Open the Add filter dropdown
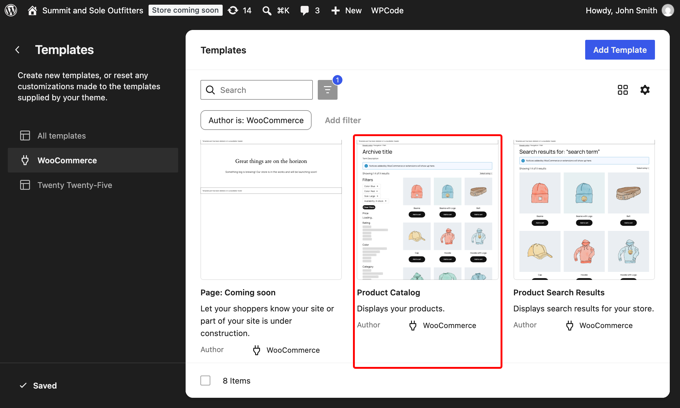This screenshot has width=680, height=408. [x=343, y=120]
